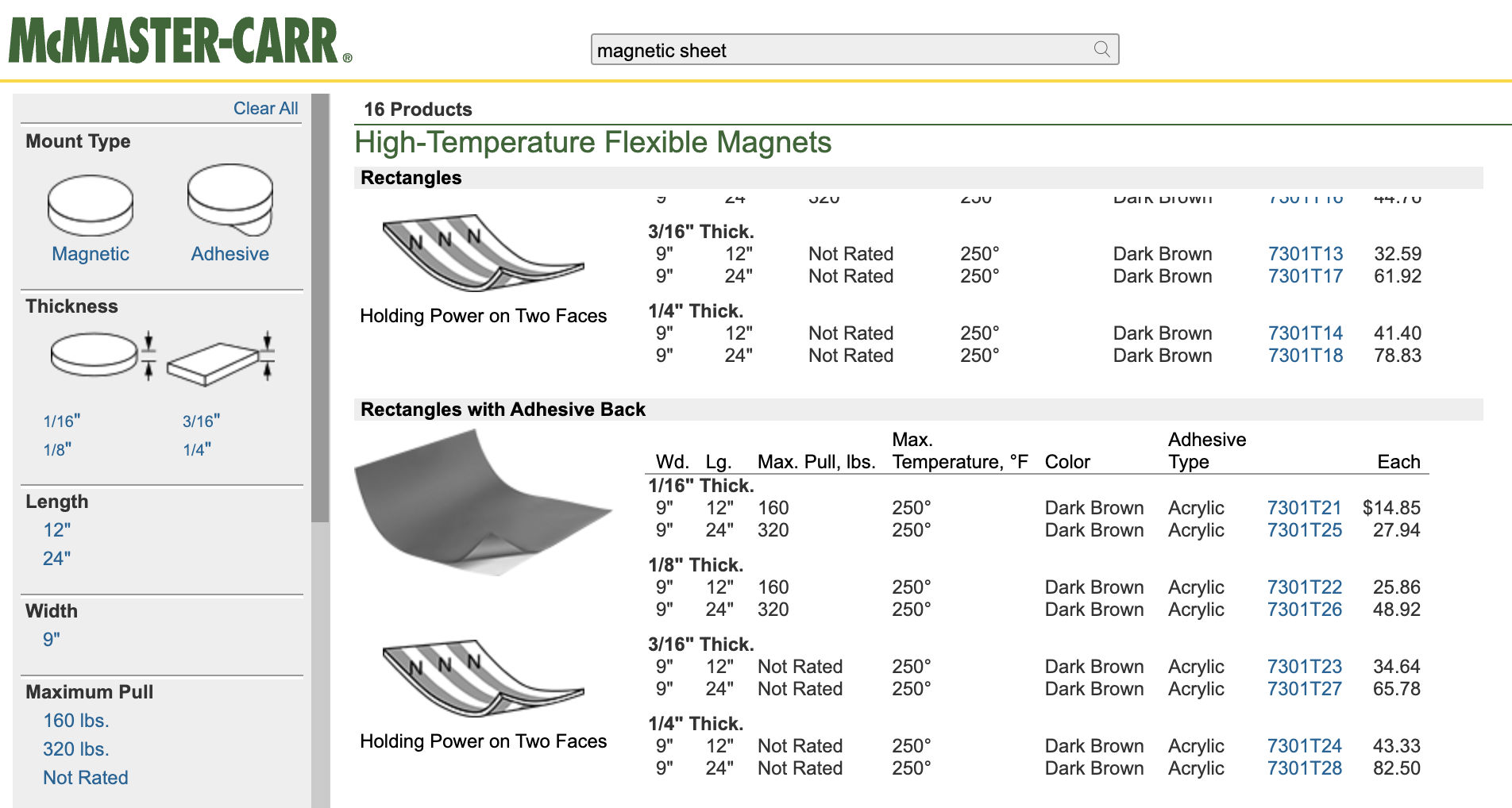
Task: Open part number 7301T14
Action: (1306, 333)
